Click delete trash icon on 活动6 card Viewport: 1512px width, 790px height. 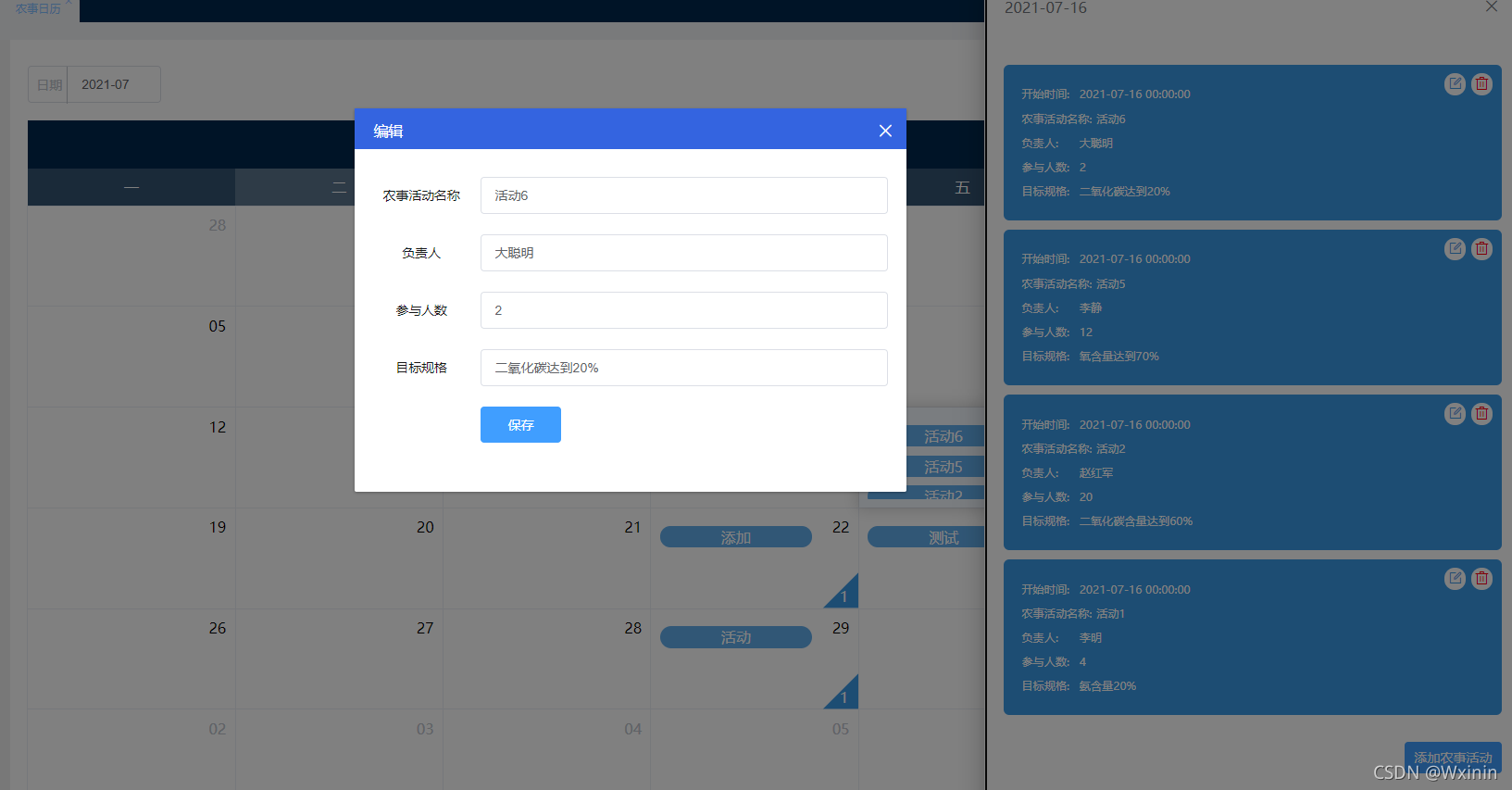click(1481, 84)
